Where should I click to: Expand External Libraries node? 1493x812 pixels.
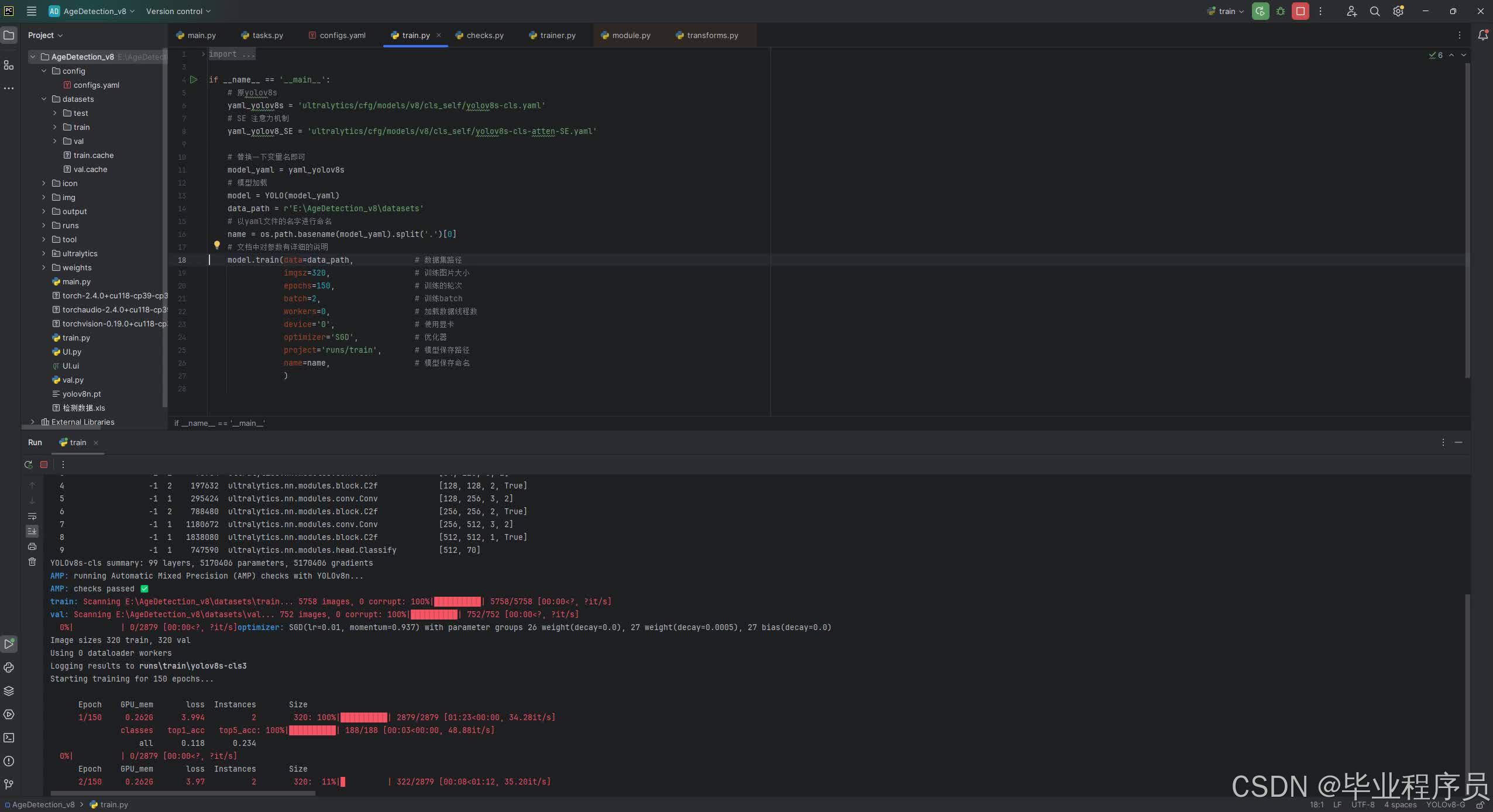click(x=33, y=422)
